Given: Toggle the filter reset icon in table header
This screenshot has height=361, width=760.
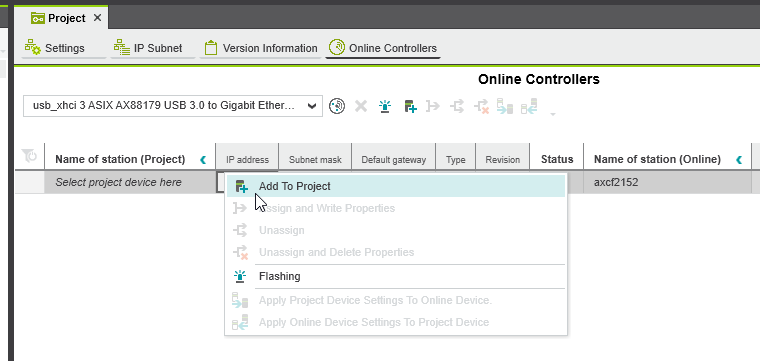Looking at the screenshot, I should [x=30, y=157].
